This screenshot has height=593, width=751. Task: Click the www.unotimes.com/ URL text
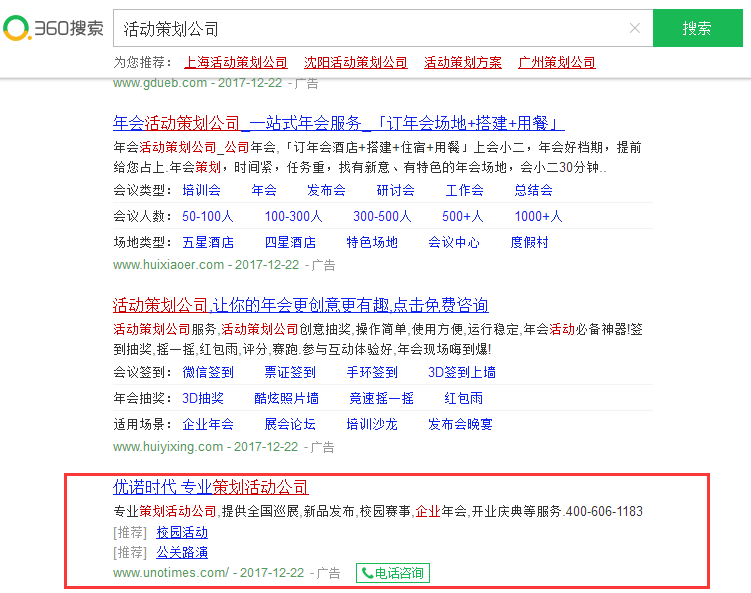tap(171, 572)
